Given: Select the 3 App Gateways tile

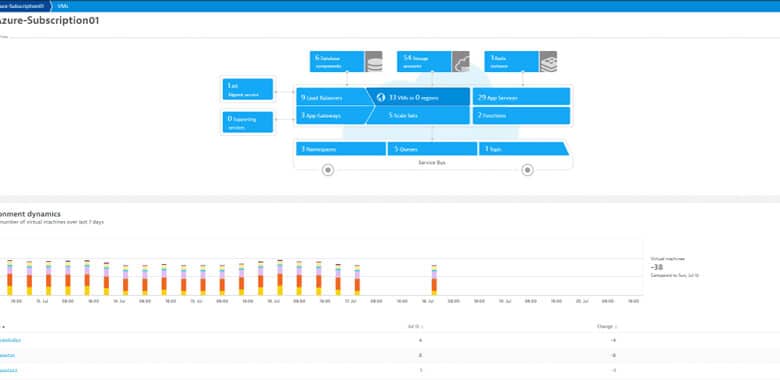Looking at the screenshot, I should [x=332, y=115].
